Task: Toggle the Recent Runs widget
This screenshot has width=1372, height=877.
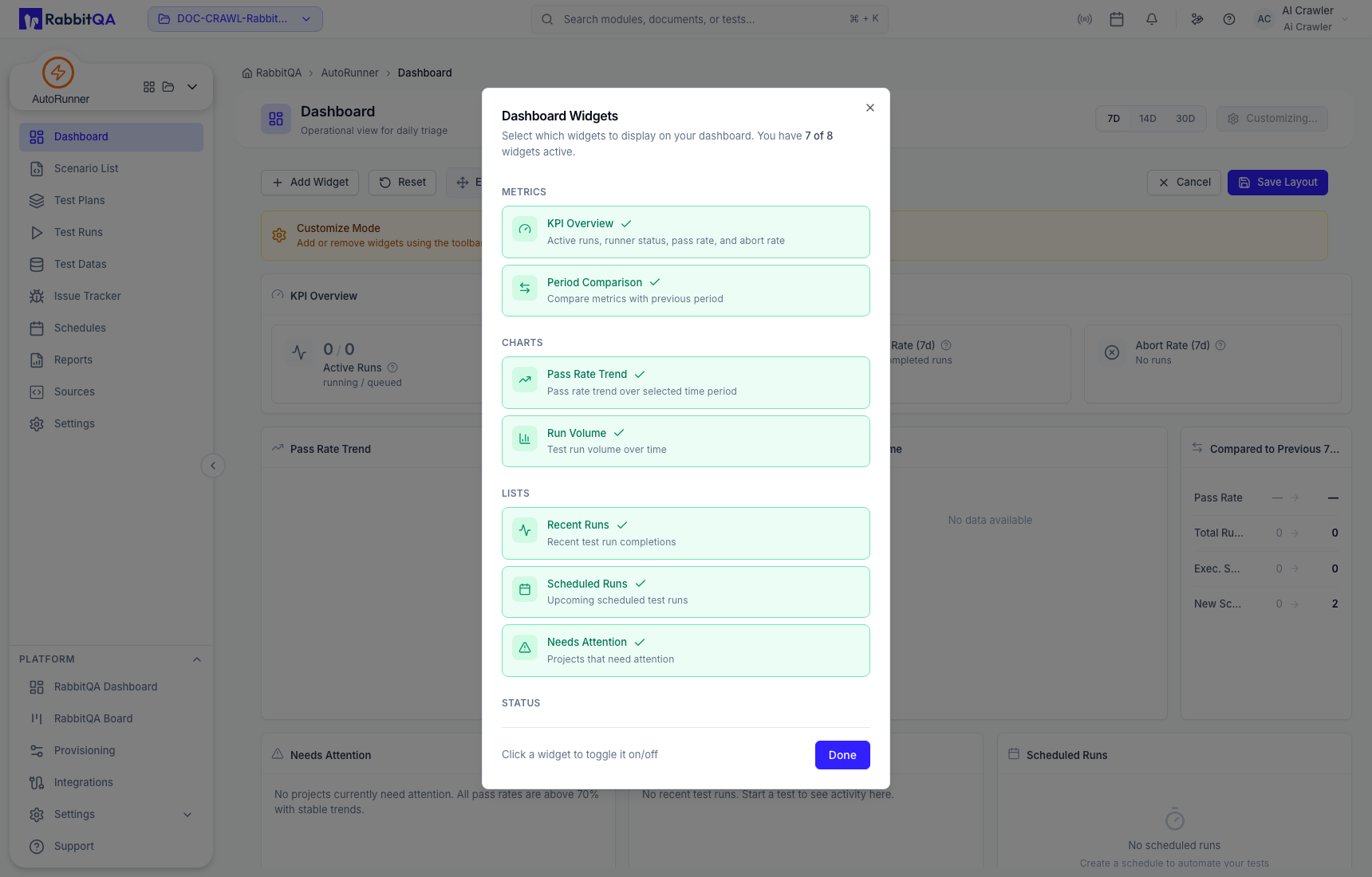Action: pos(685,533)
